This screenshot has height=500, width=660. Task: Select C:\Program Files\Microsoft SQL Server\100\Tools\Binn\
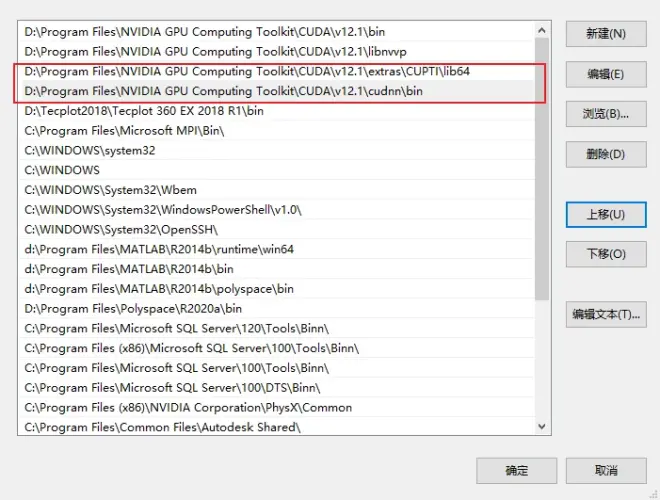pos(276,368)
